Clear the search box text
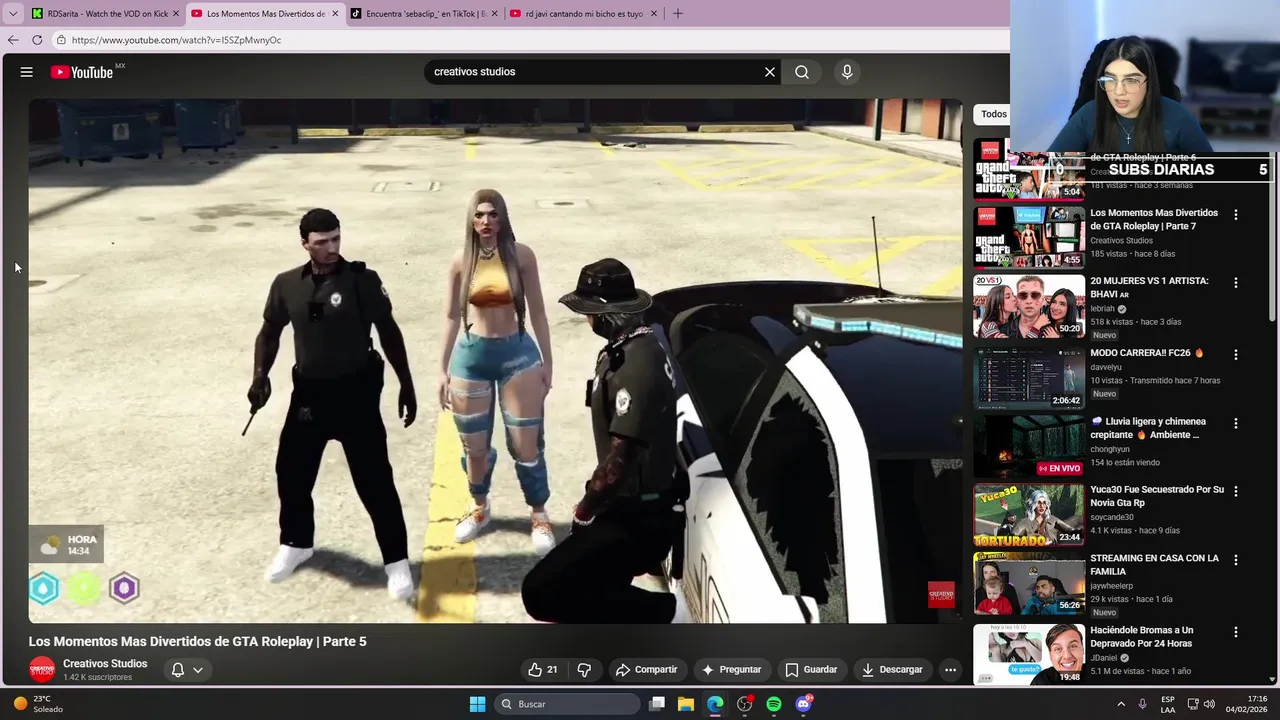This screenshot has width=1280, height=720. pyautogui.click(x=770, y=72)
